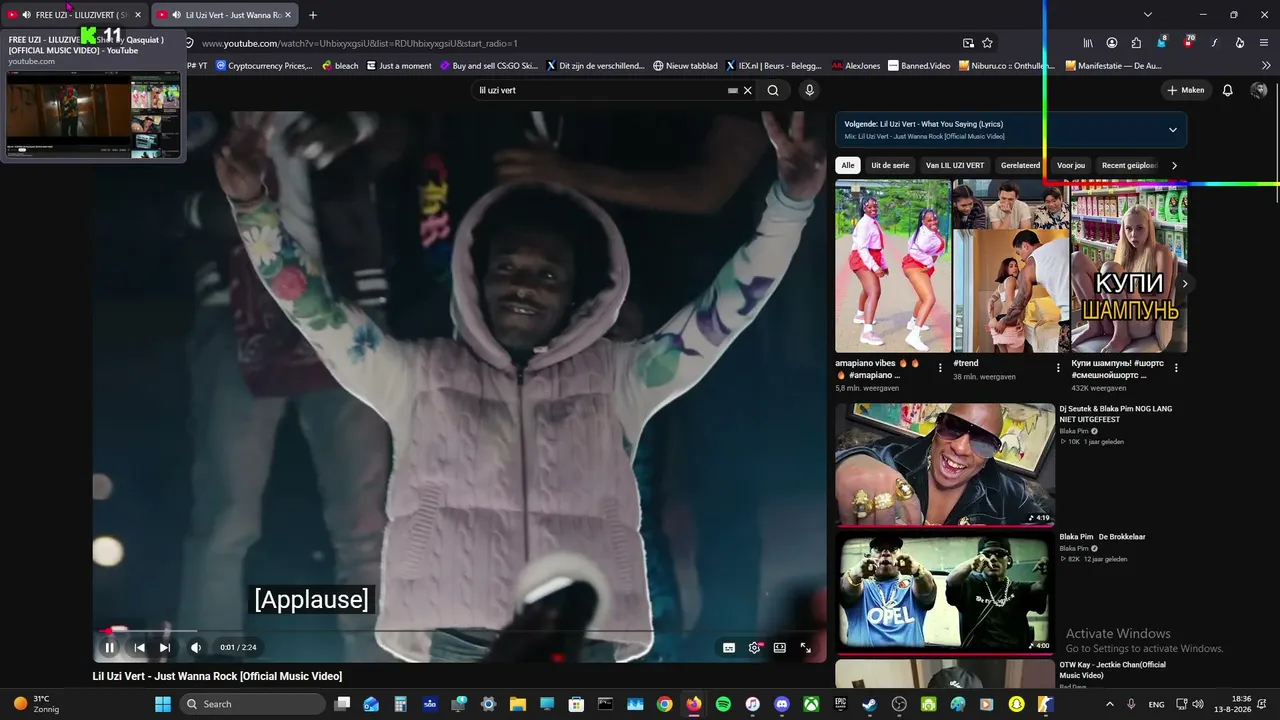Close the FREE UZI browser tab
Screen dimensions: 1280x720
(138, 15)
